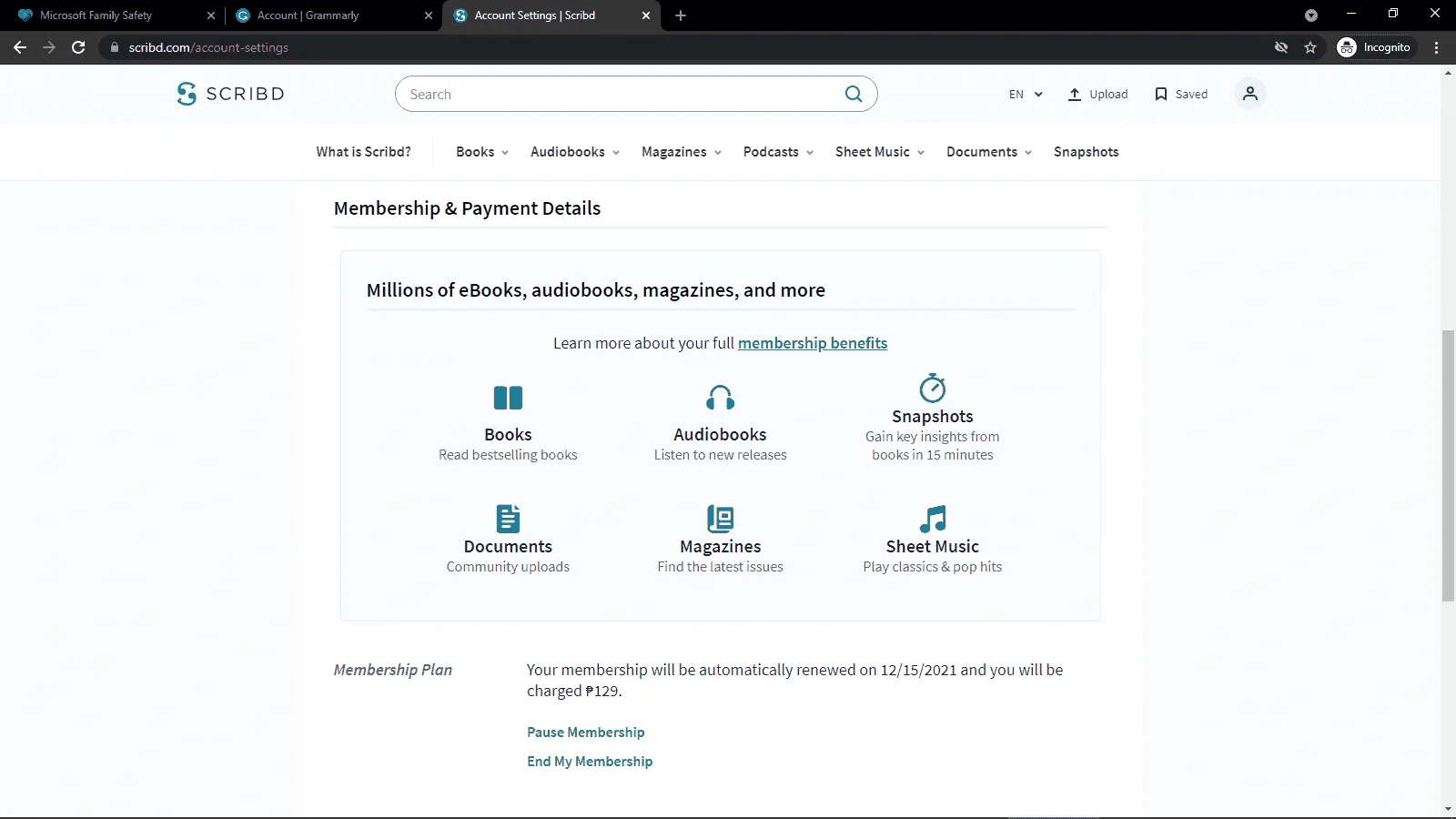The image size is (1456, 819).
Task: Click the Documents page icon
Action: (x=508, y=519)
